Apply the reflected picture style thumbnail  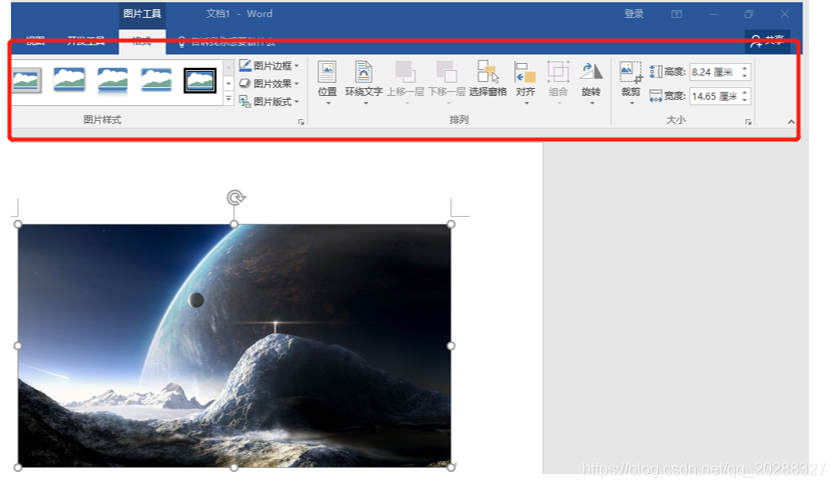click(x=112, y=81)
